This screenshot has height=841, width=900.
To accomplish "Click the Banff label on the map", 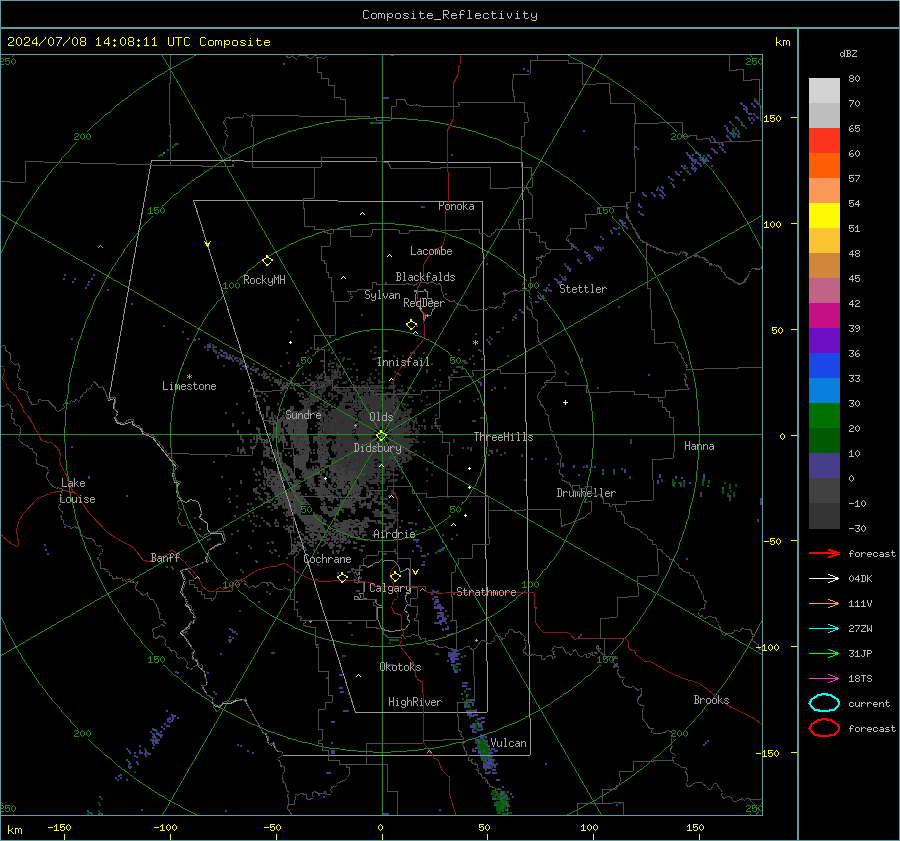I will pyautogui.click(x=165, y=557).
